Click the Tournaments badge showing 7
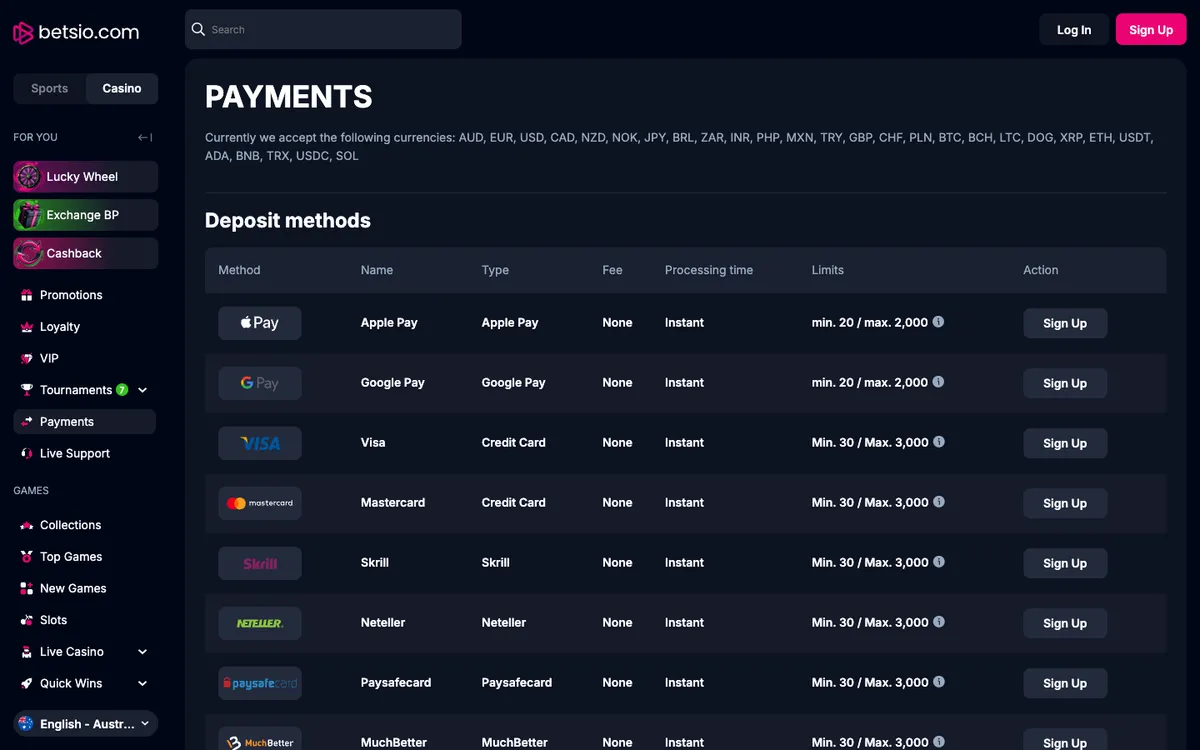The height and width of the screenshot is (750, 1200). point(122,390)
